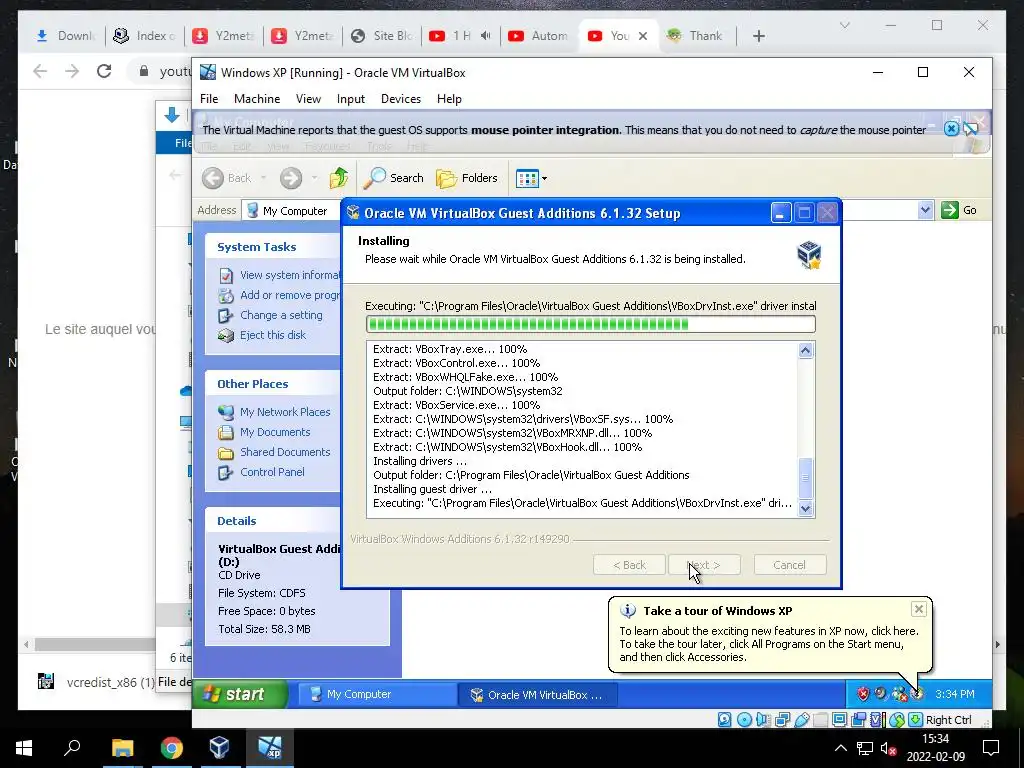
Task: Click the Explorer Back button
Action: tap(227, 178)
